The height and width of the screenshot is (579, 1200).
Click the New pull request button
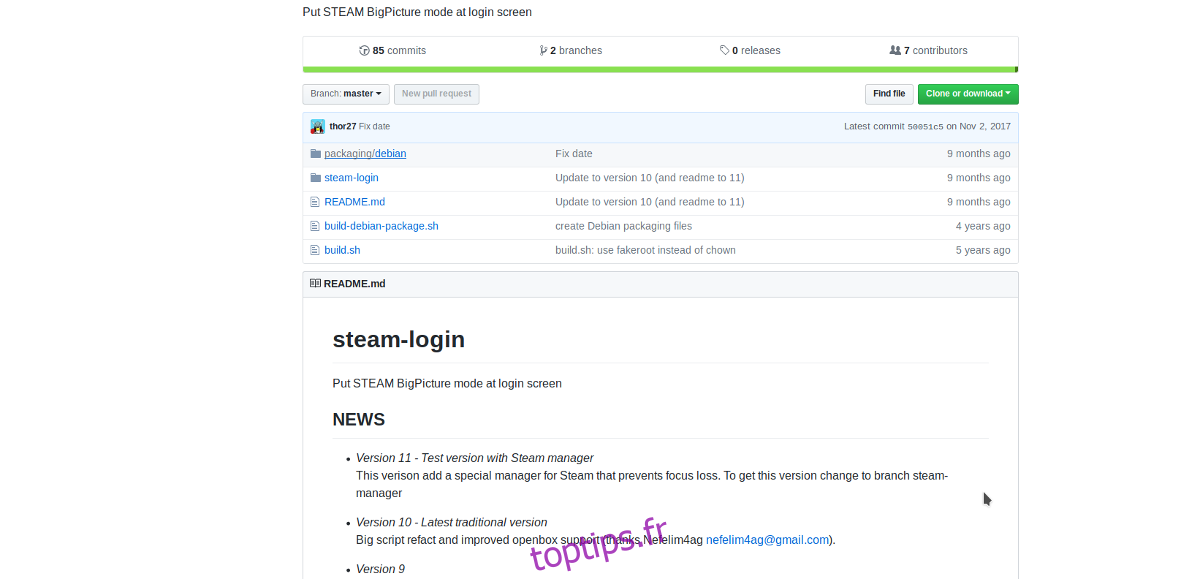tap(436, 94)
